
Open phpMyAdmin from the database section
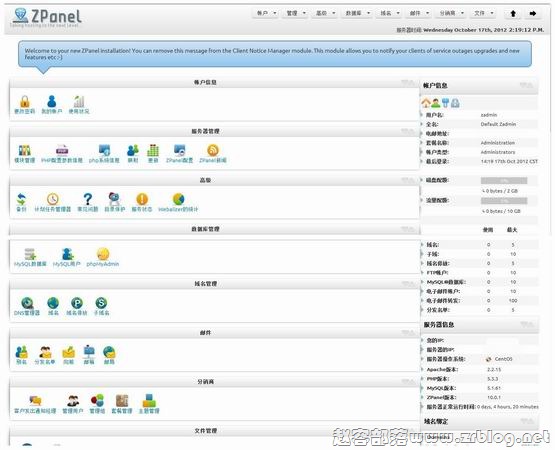point(103,254)
